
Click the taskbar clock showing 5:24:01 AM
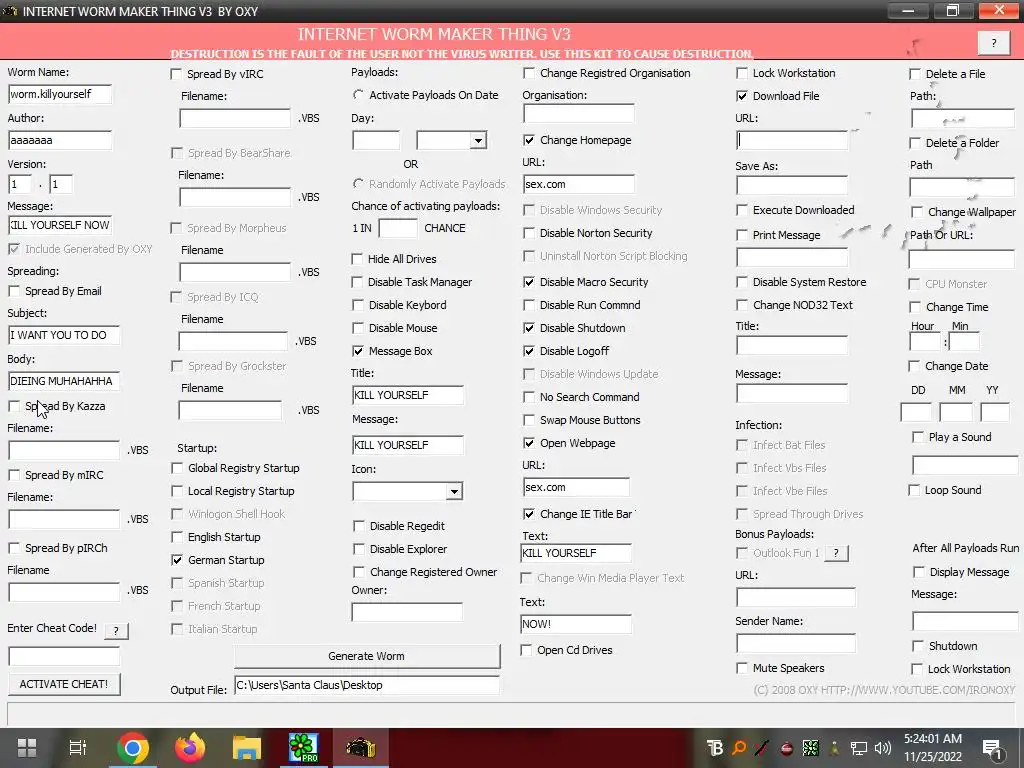(933, 748)
